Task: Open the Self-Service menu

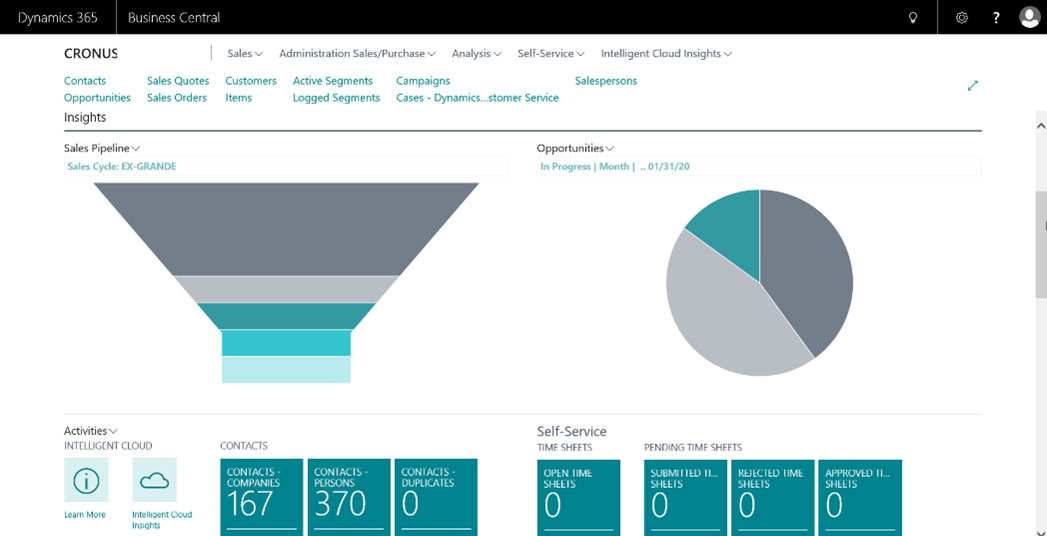Action: click(551, 54)
